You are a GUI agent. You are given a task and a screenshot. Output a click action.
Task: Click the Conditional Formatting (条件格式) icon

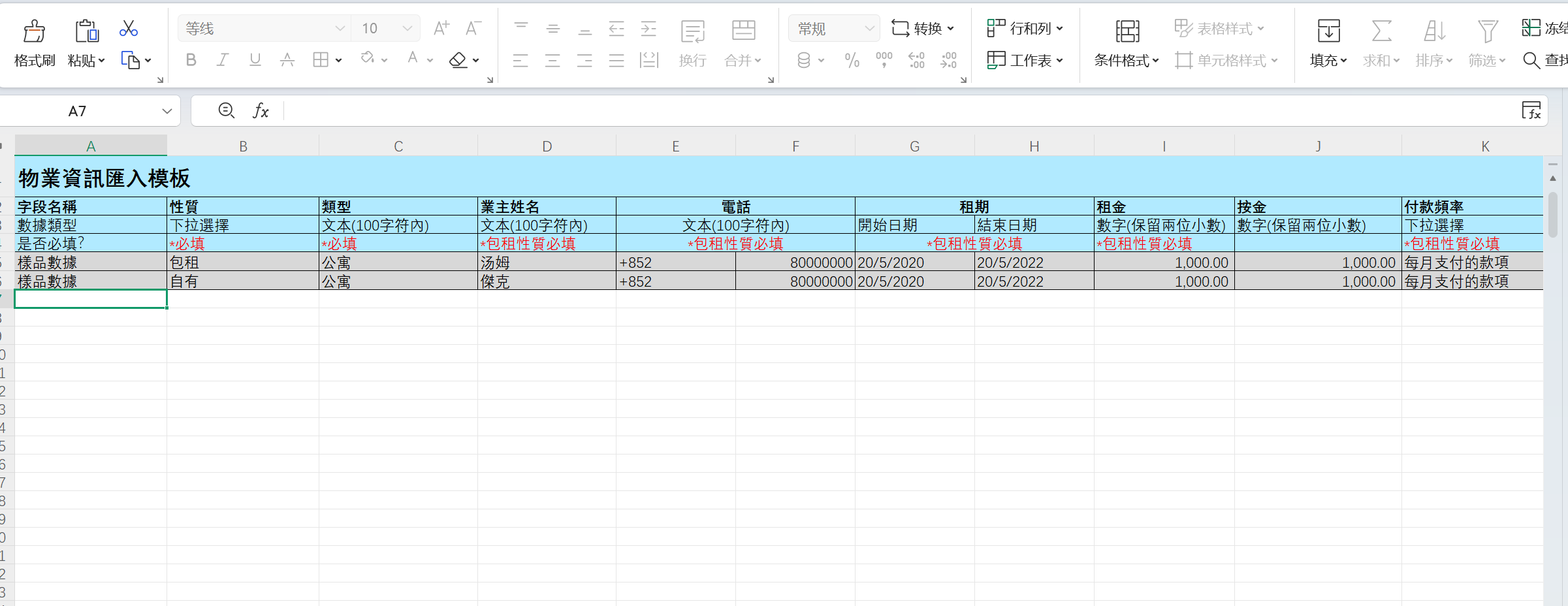coord(1127,31)
